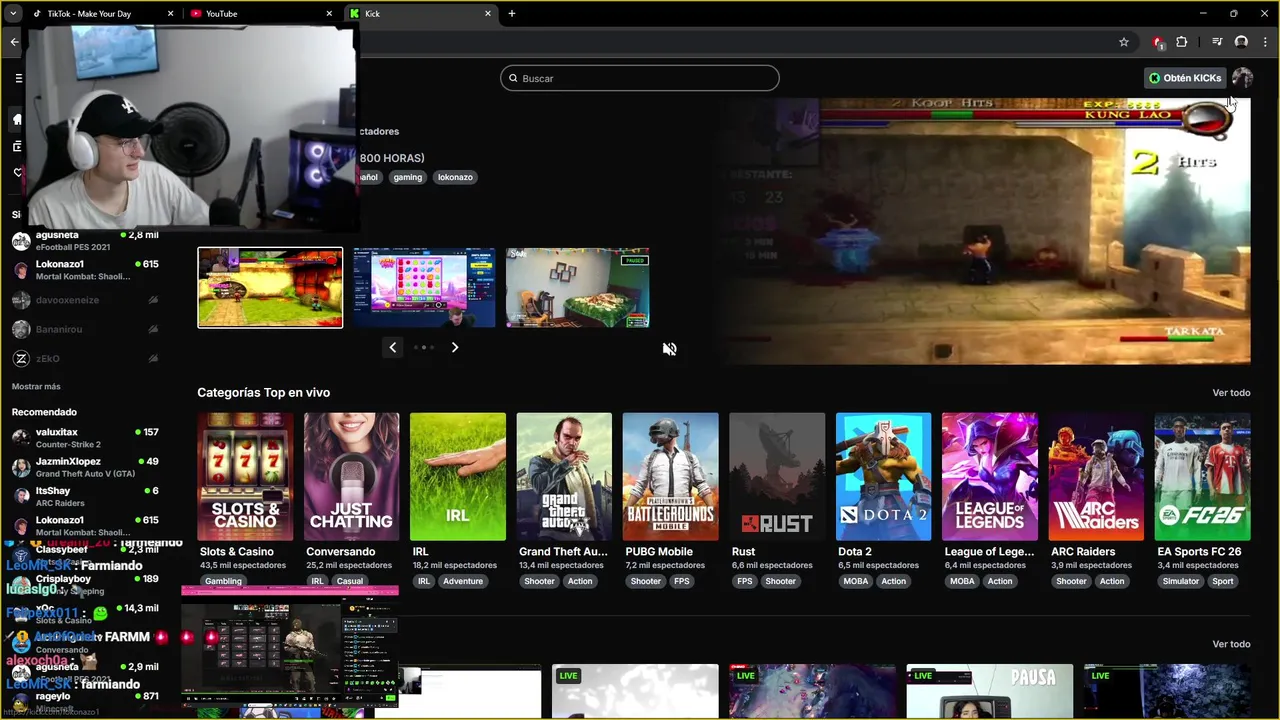This screenshot has width=1280, height=720.
Task: Open recommended channel valuxitax
Action: coord(85,438)
